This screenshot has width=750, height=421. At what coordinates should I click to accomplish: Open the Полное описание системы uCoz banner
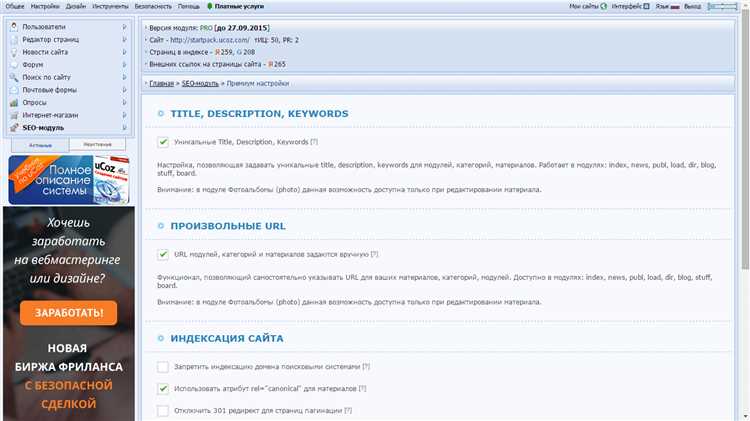(69, 180)
